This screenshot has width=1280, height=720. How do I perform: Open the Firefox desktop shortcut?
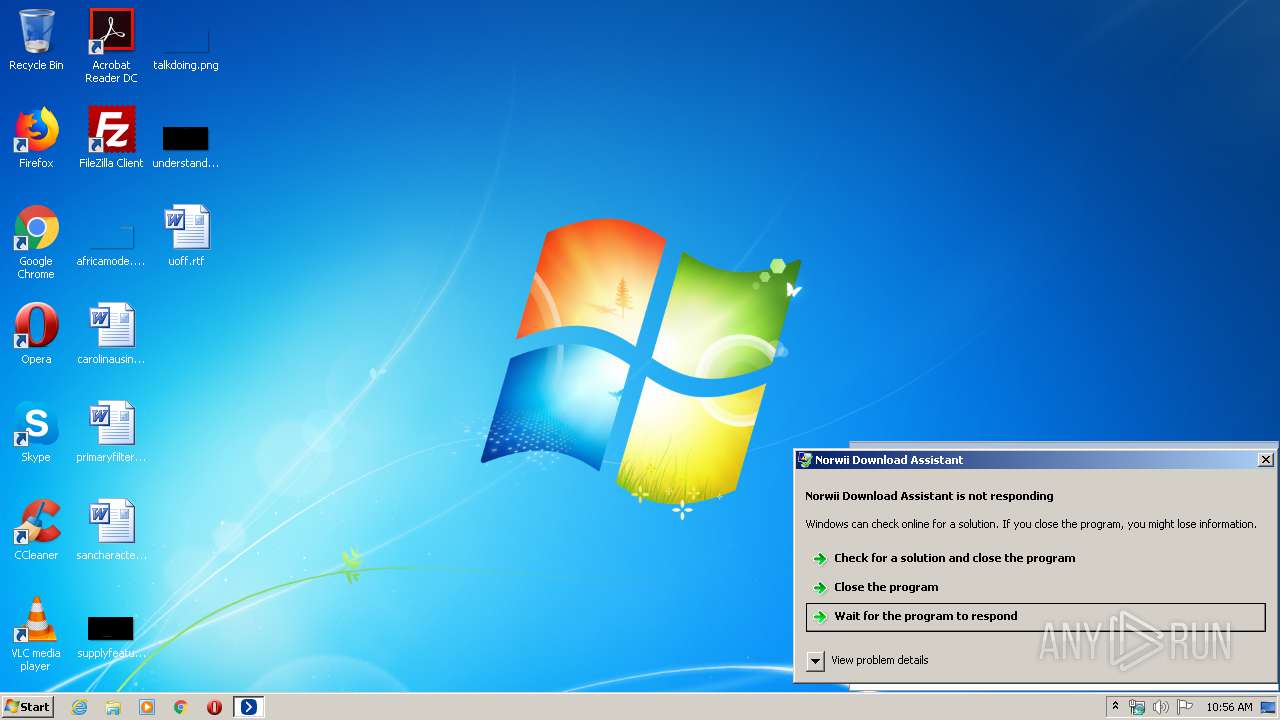click(x=36, y=138)
